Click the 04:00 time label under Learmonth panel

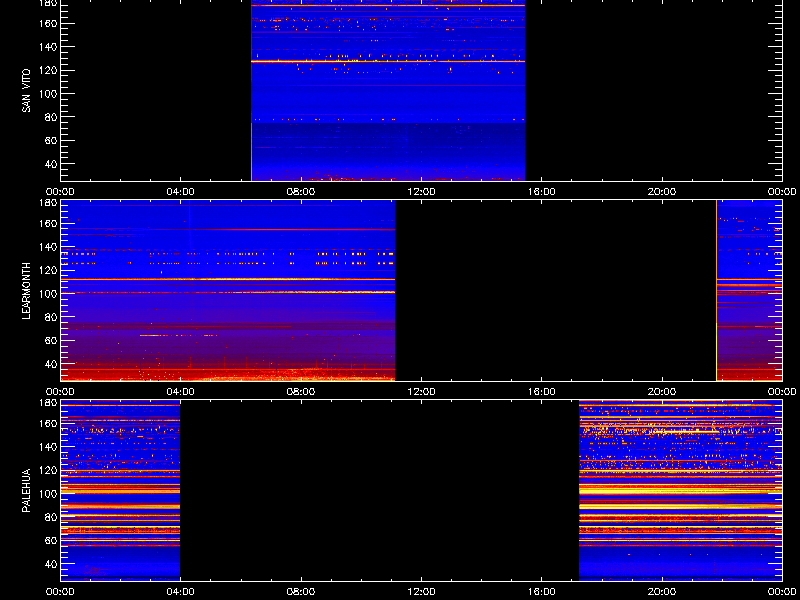point(181,392)
